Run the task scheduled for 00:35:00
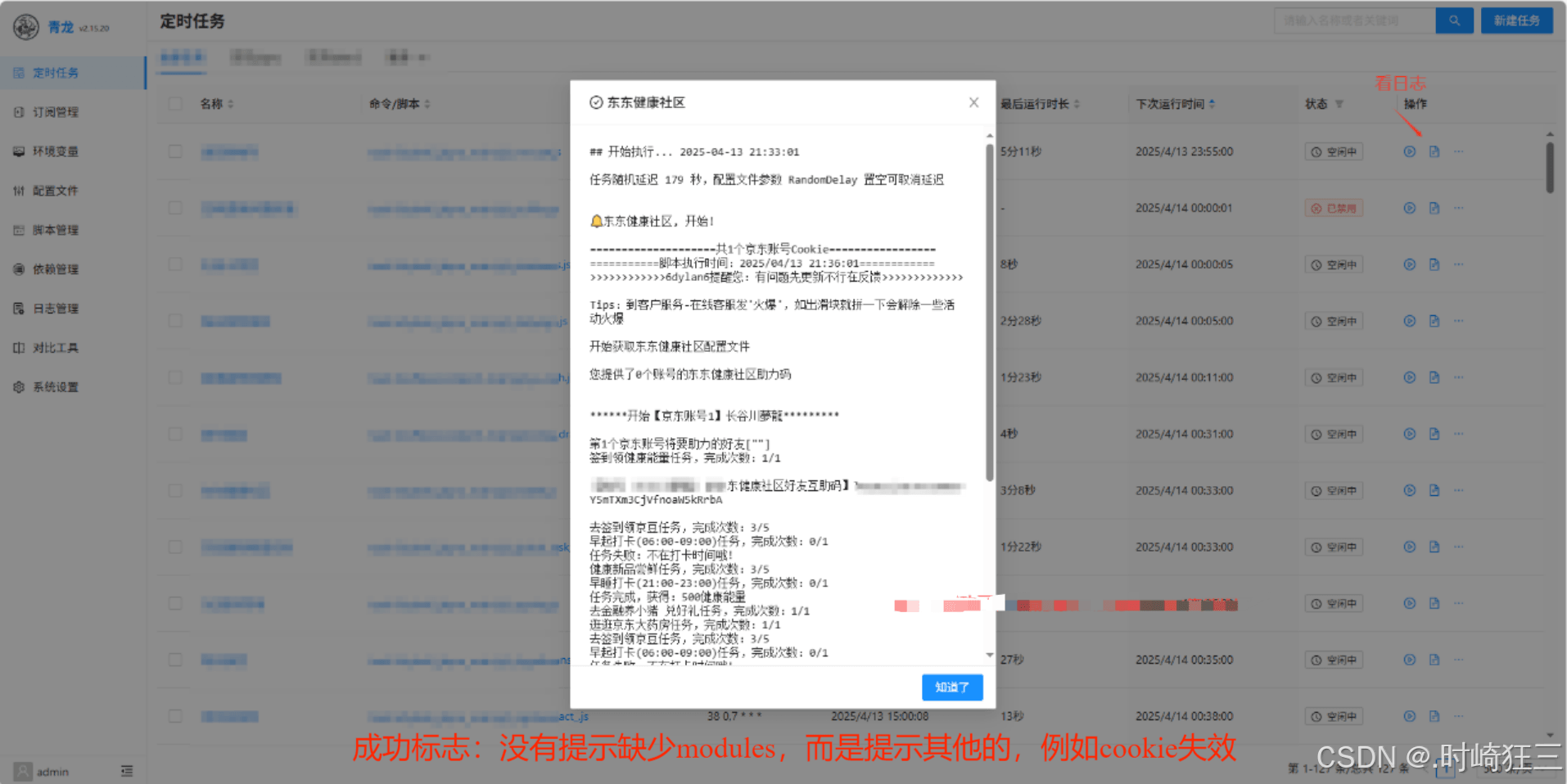Image resolution: width=1567 pixels, height=784 pixels. point(1409,660)
